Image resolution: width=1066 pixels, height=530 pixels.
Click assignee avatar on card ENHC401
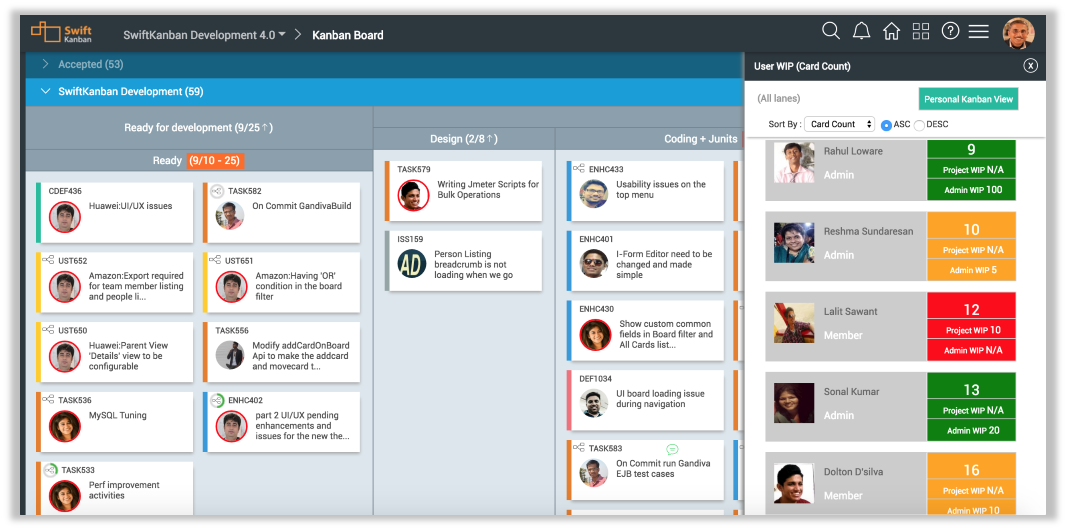(x=594, y=264)
